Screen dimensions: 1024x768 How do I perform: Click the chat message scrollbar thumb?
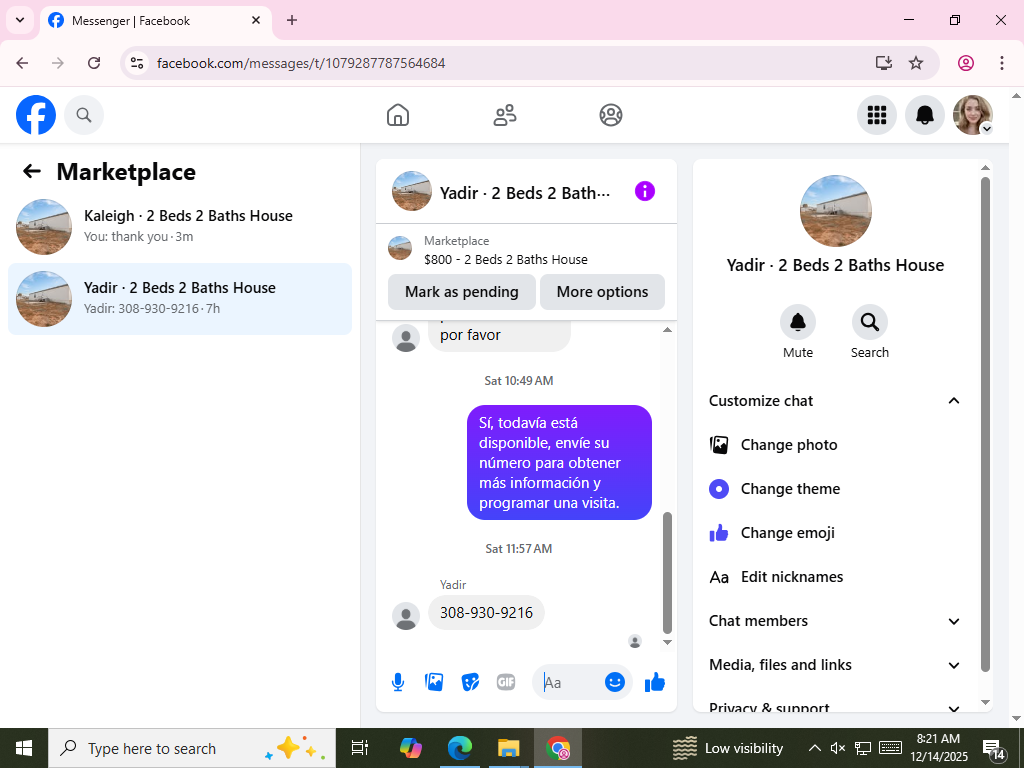tap(667, 573)
